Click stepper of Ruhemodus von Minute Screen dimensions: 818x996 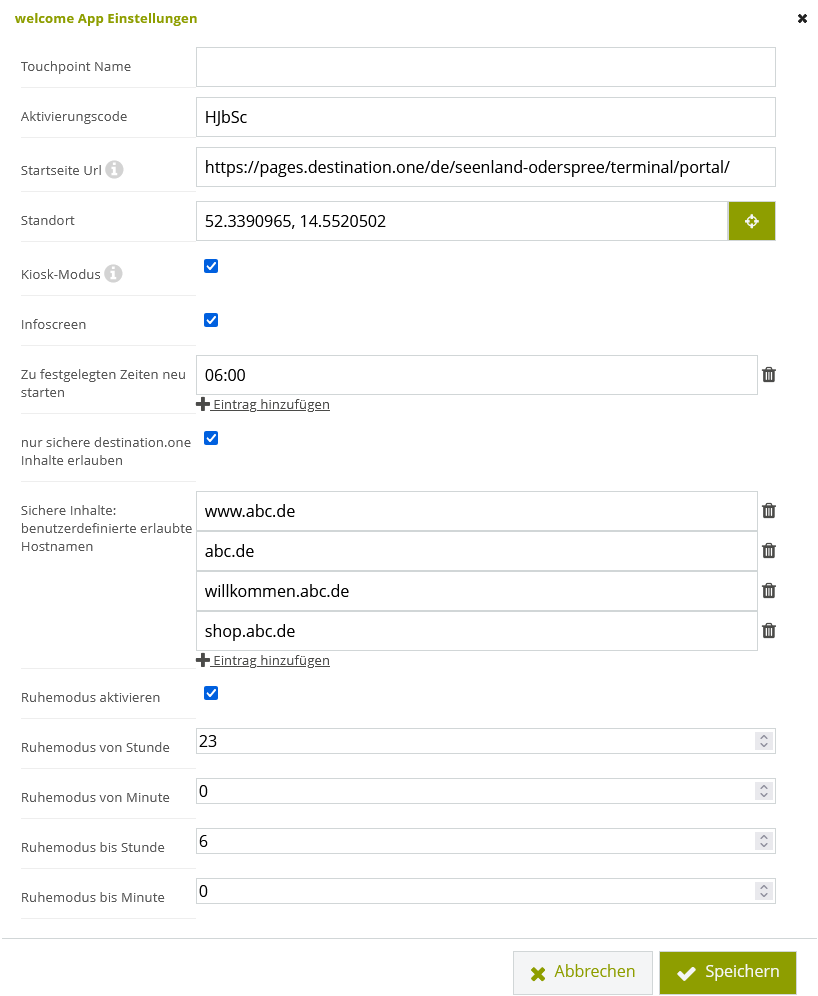pos(764,791)
